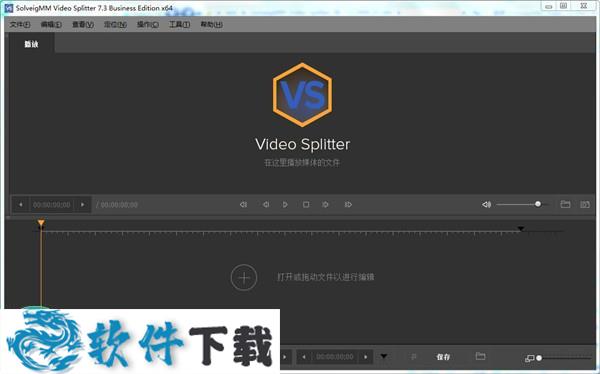Step forward one frame with the next-frame icon
600x374 pixels.
(x=325, y=205)
